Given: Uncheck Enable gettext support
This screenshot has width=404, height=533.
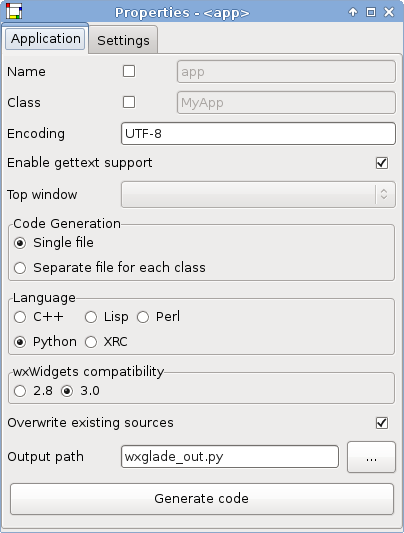Looking at the screenshot, I should 382,163.
